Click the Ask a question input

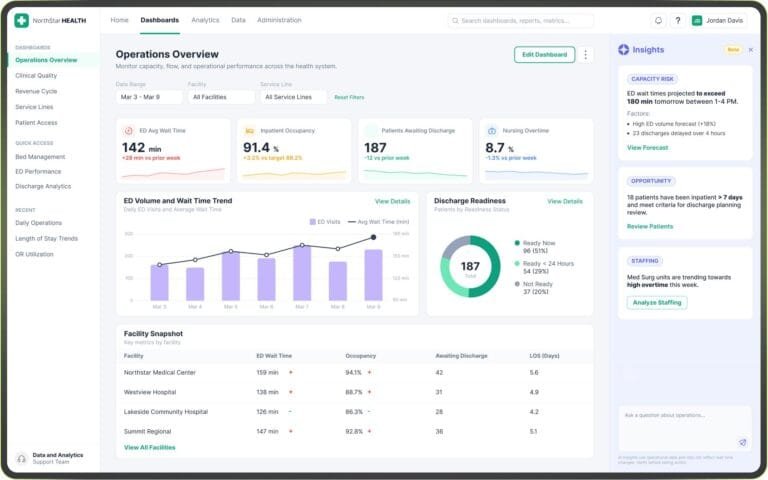coord(685,428)
